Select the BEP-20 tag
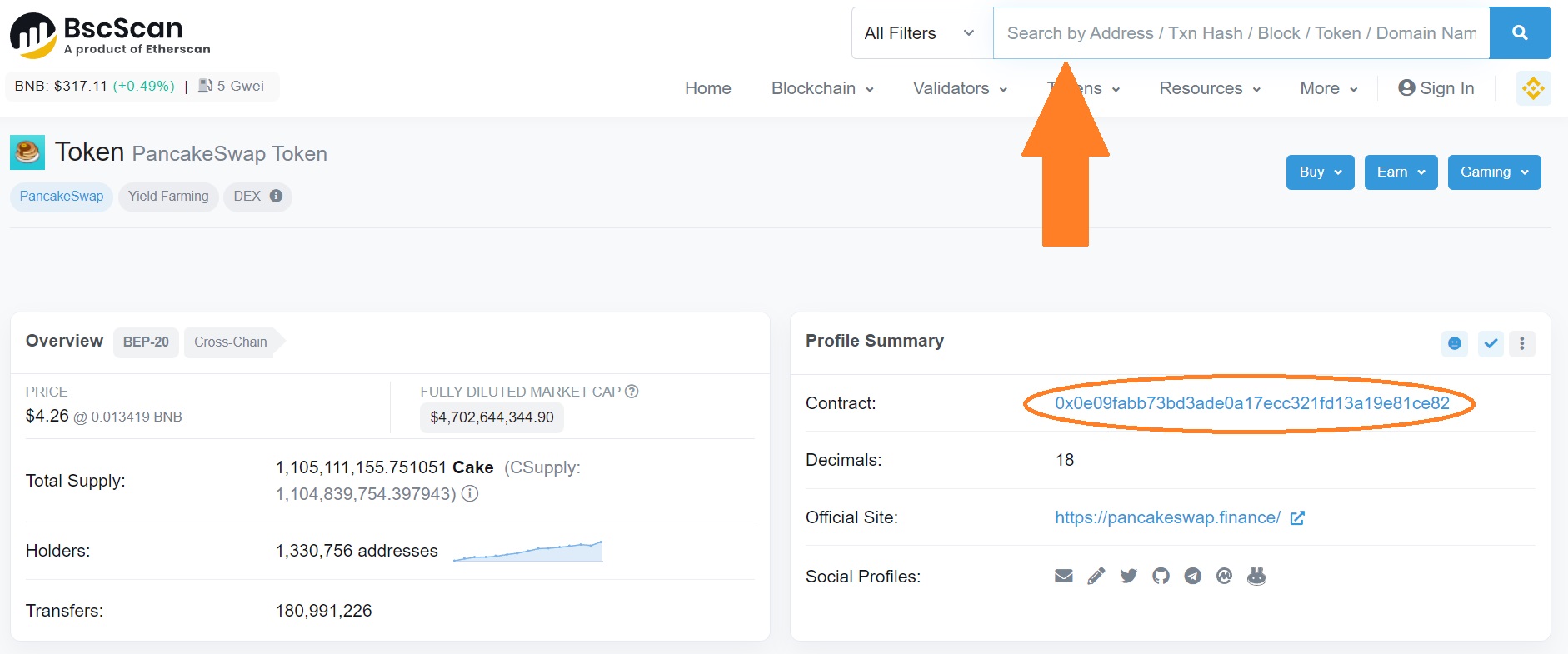Image resolution: width=1568 pixels, height=654 pixels. pyautogui.click(x=146, y=342)
